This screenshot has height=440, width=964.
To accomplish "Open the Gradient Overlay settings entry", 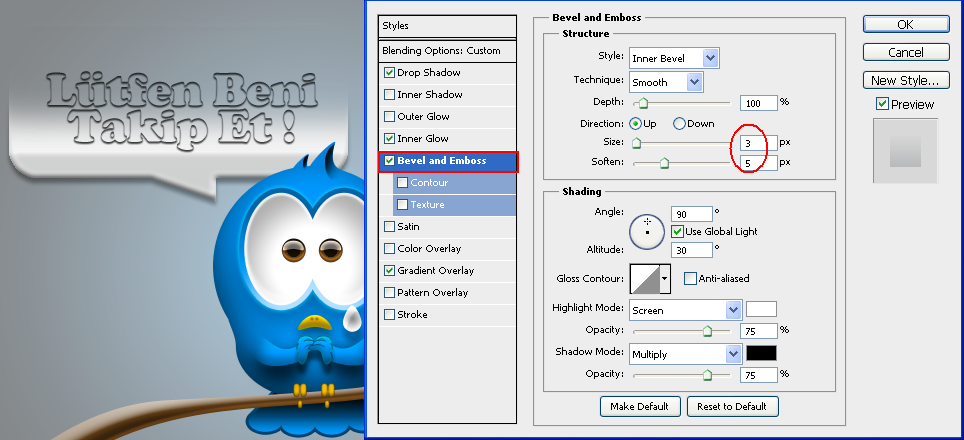I will pyautogui.click(x=436, y=270).
